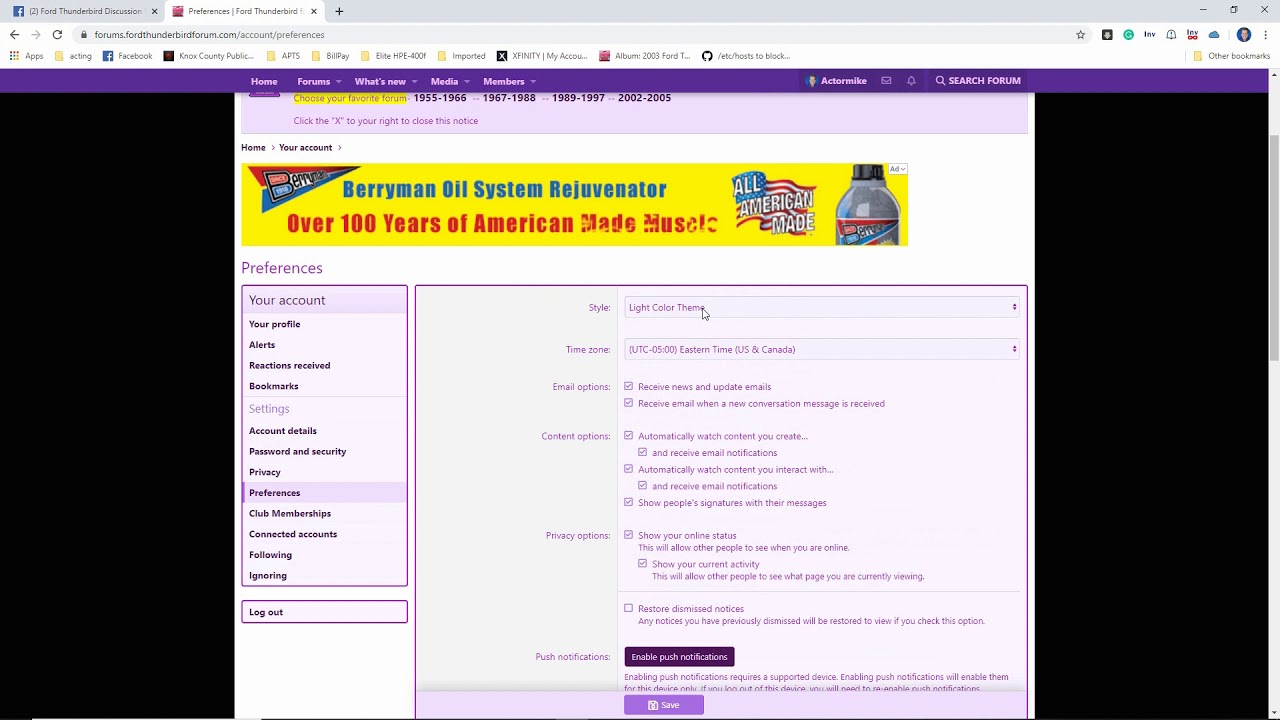This screenshot has height=720, width=1280.
Task: Open the /etc/hosts GitHub bookmark
Action: coord(746,56)
